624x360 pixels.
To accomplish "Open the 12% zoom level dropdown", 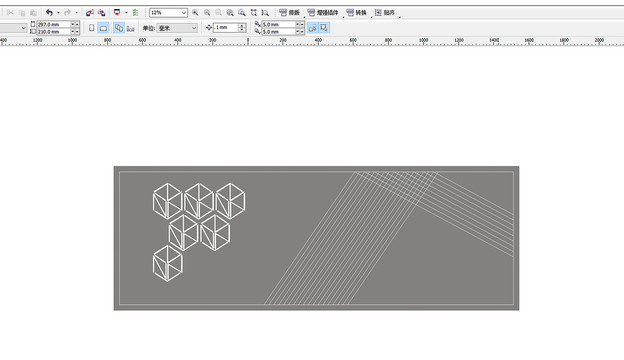I will point(183,13).
